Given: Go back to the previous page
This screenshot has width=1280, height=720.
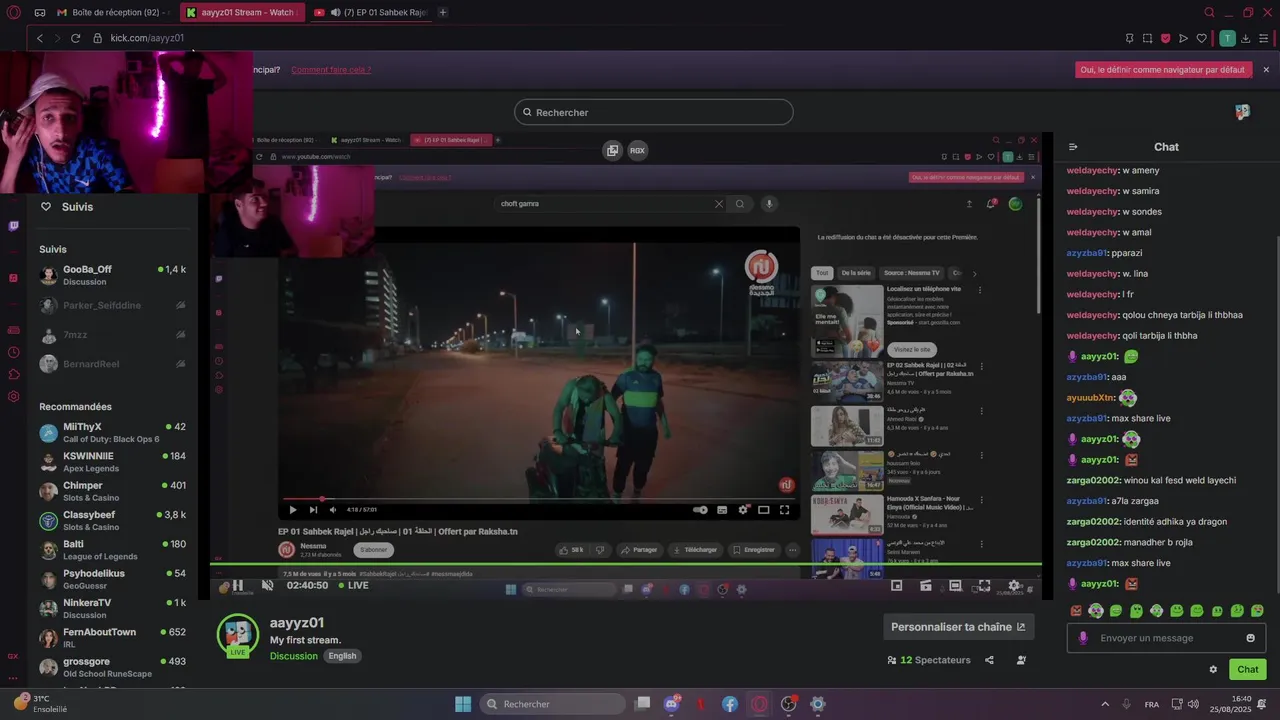Looking at the screenshot, I should pyautogui.click(x=40, y=38).
